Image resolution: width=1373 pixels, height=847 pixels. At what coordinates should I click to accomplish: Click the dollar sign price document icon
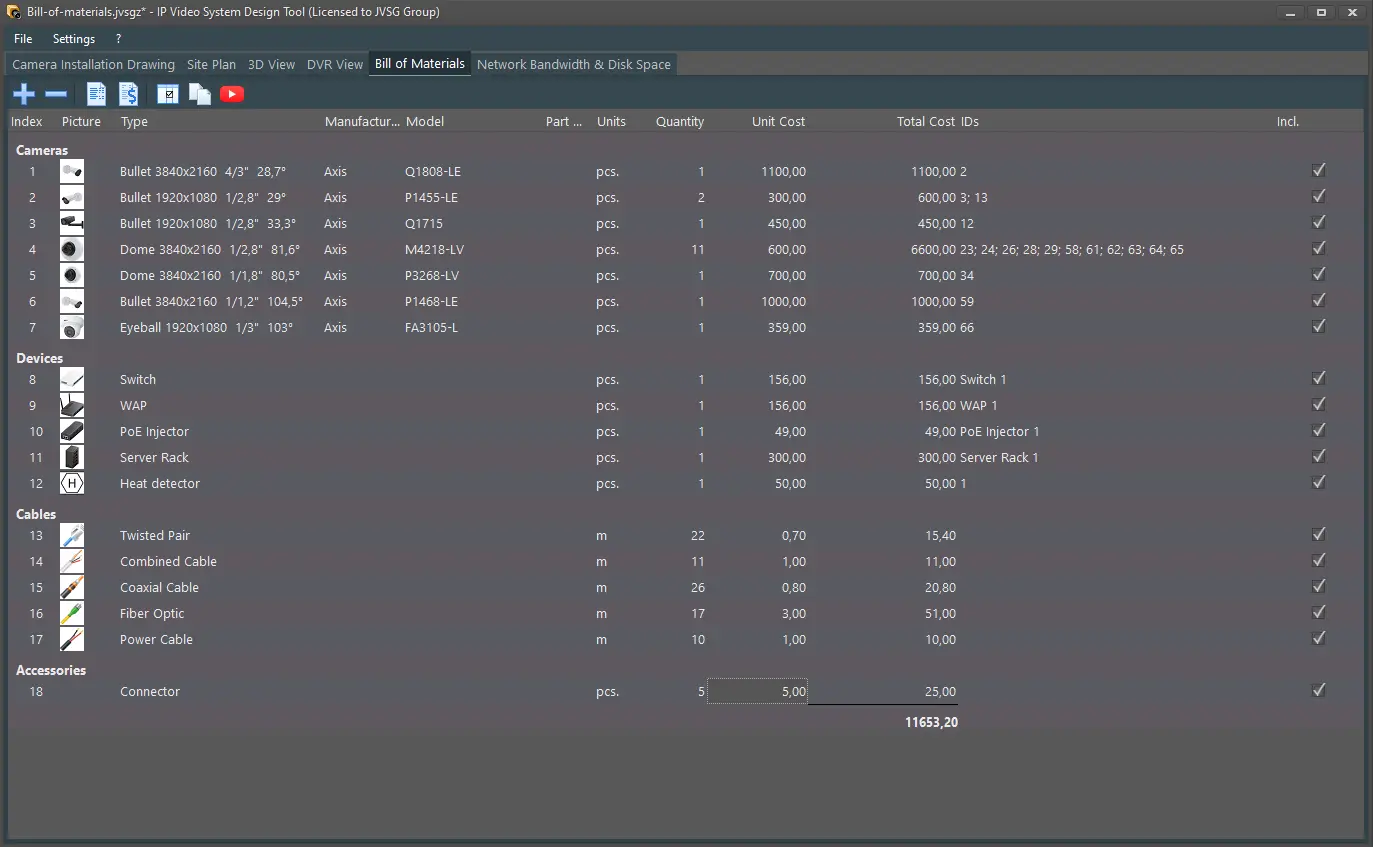tap(128, 94)
